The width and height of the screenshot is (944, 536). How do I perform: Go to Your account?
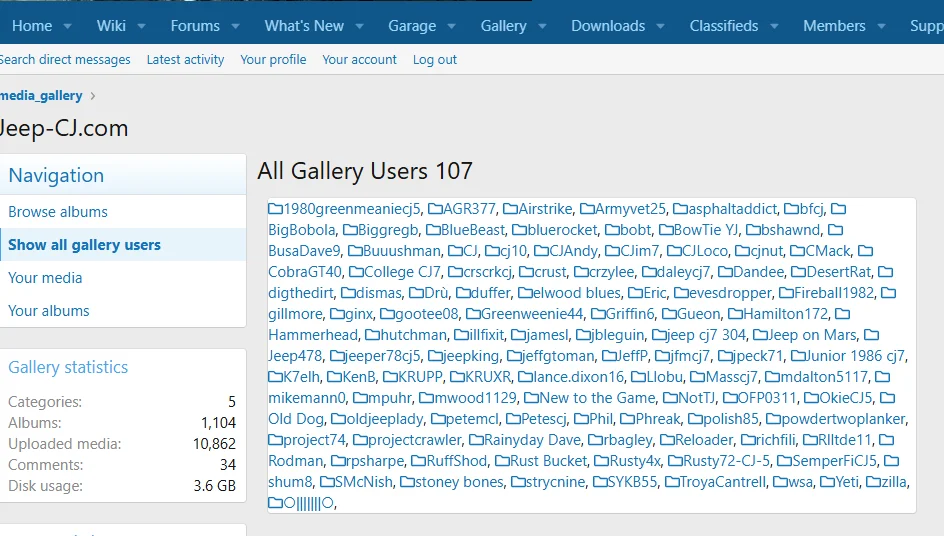[x=359, y=60]
